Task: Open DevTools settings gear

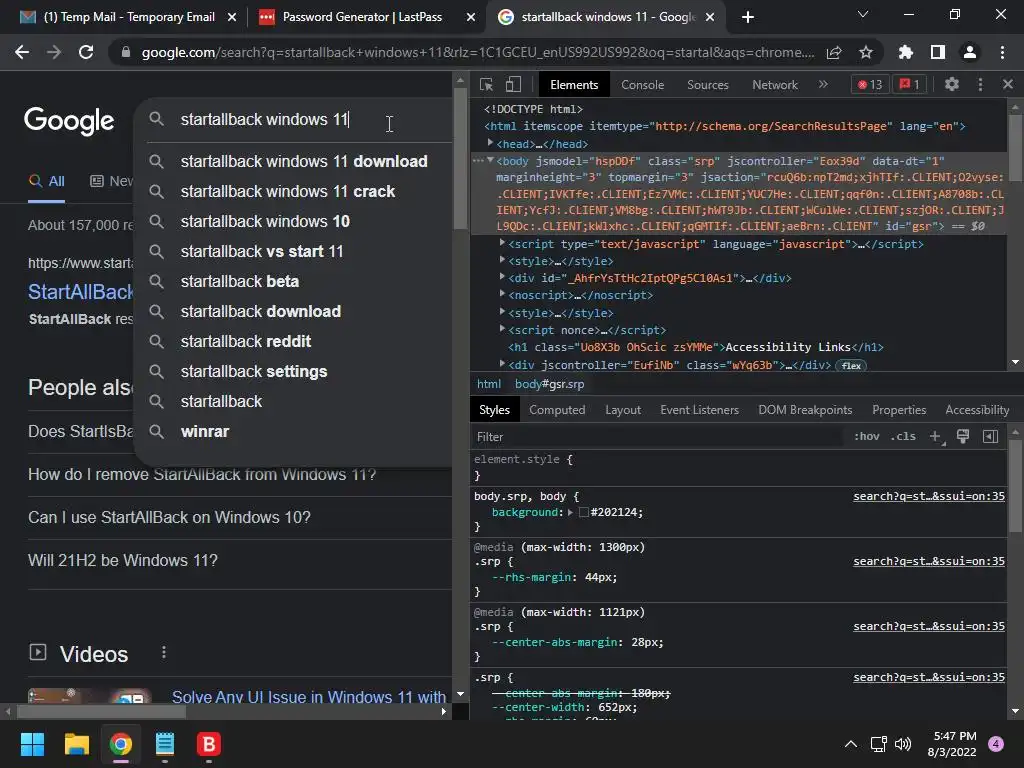Action: click(x=952, y=84)
